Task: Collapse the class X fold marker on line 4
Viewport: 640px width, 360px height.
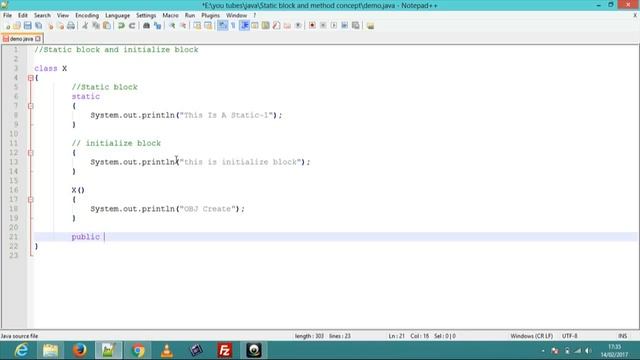Action: 31,78
